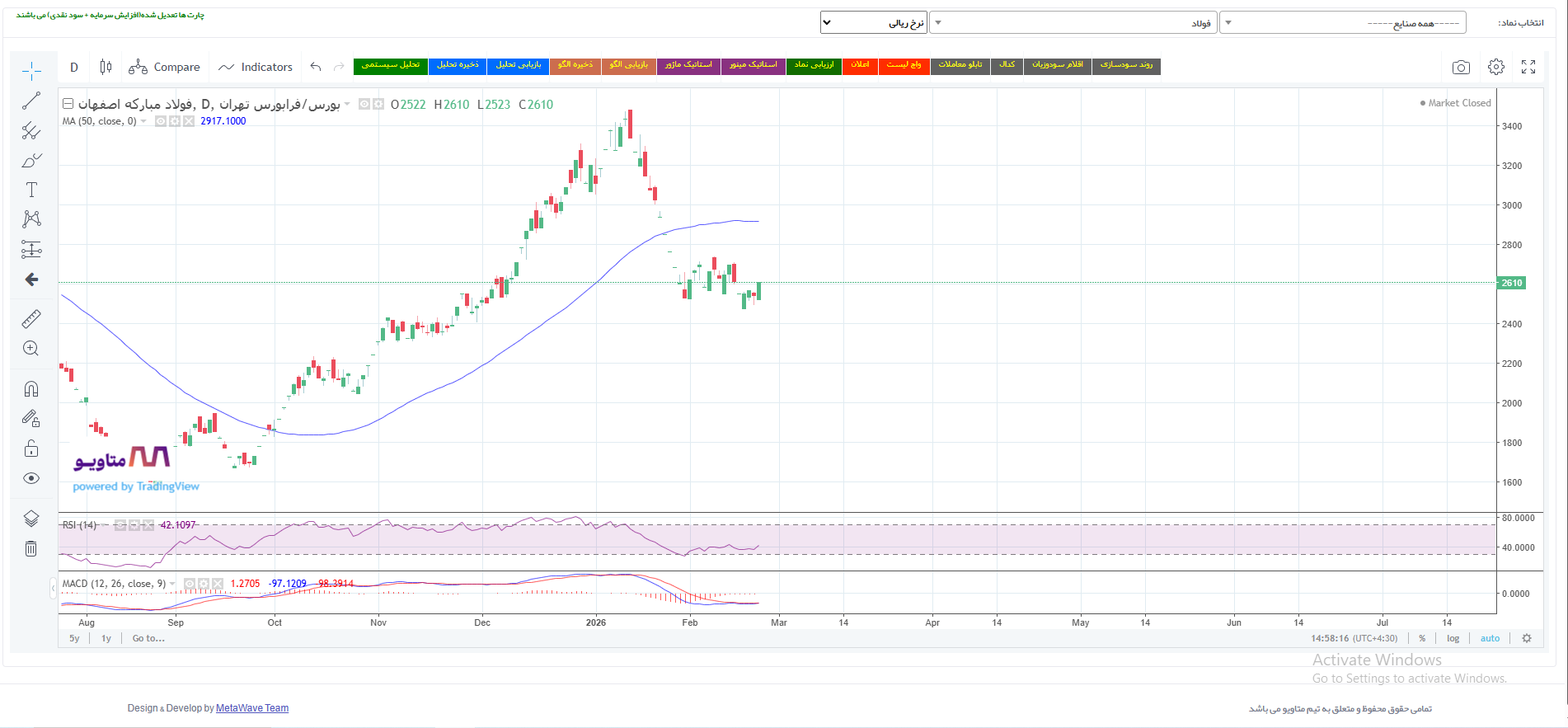This screenshot has height=728, width=1568.
Task: Open time axis settings gear
Action: (x=1527, y=638)
